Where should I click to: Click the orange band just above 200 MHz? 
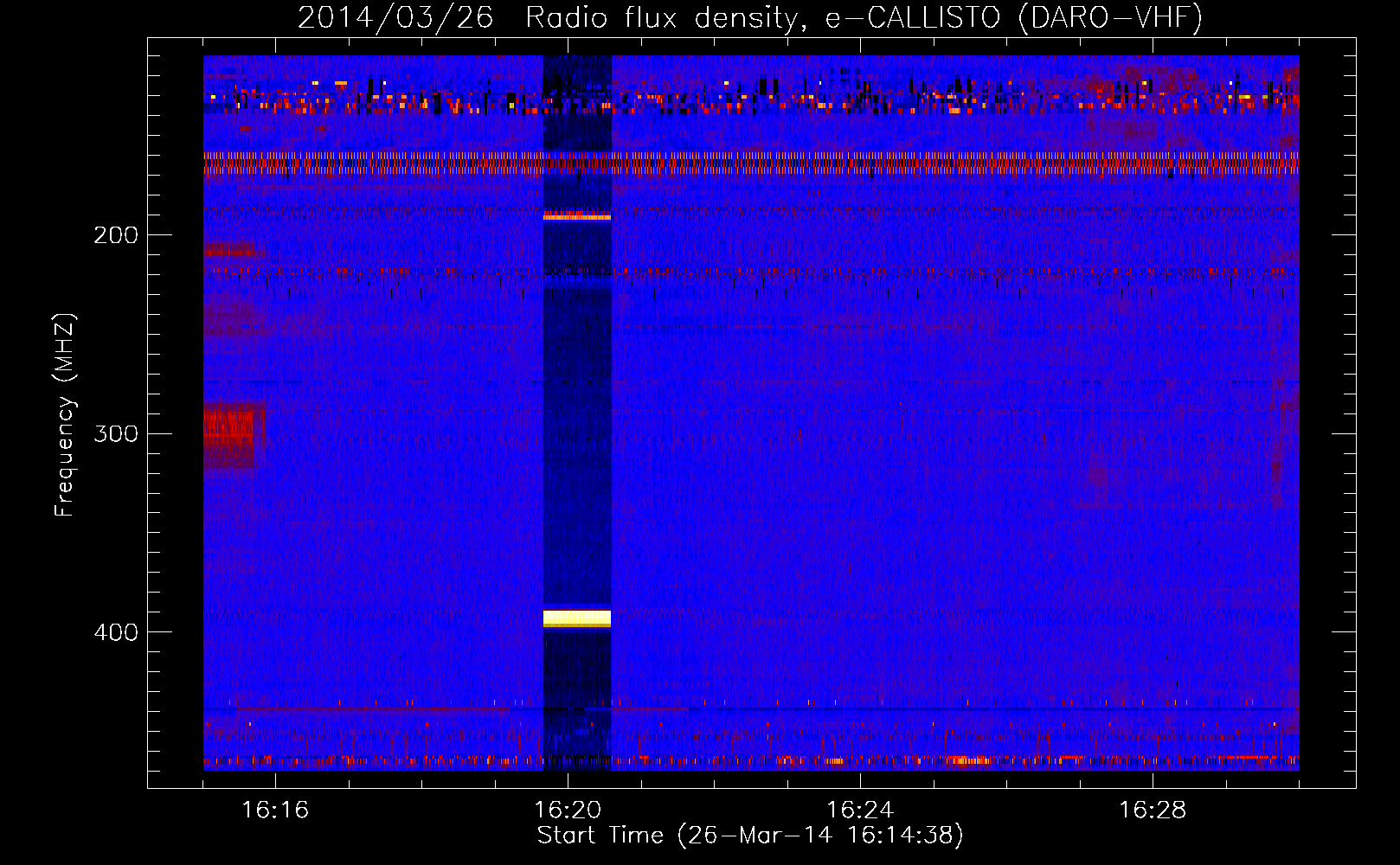click(577, 217)
